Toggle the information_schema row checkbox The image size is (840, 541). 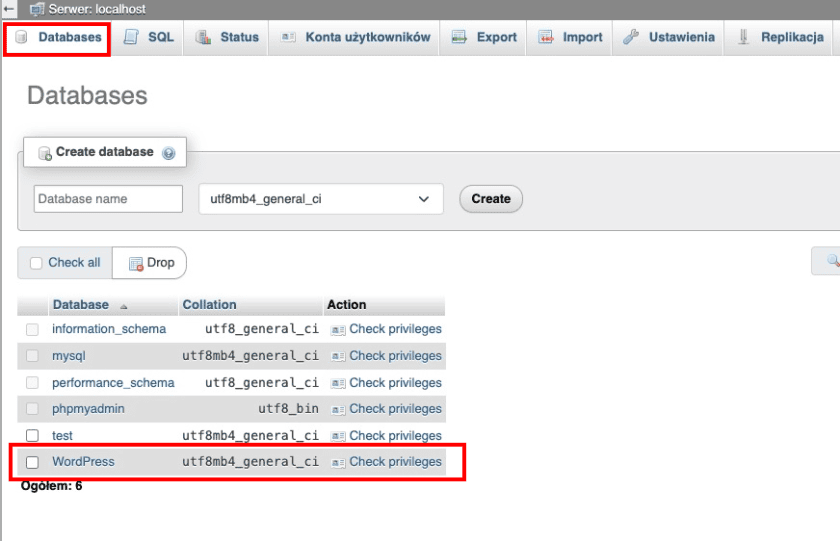coord(32,329)
